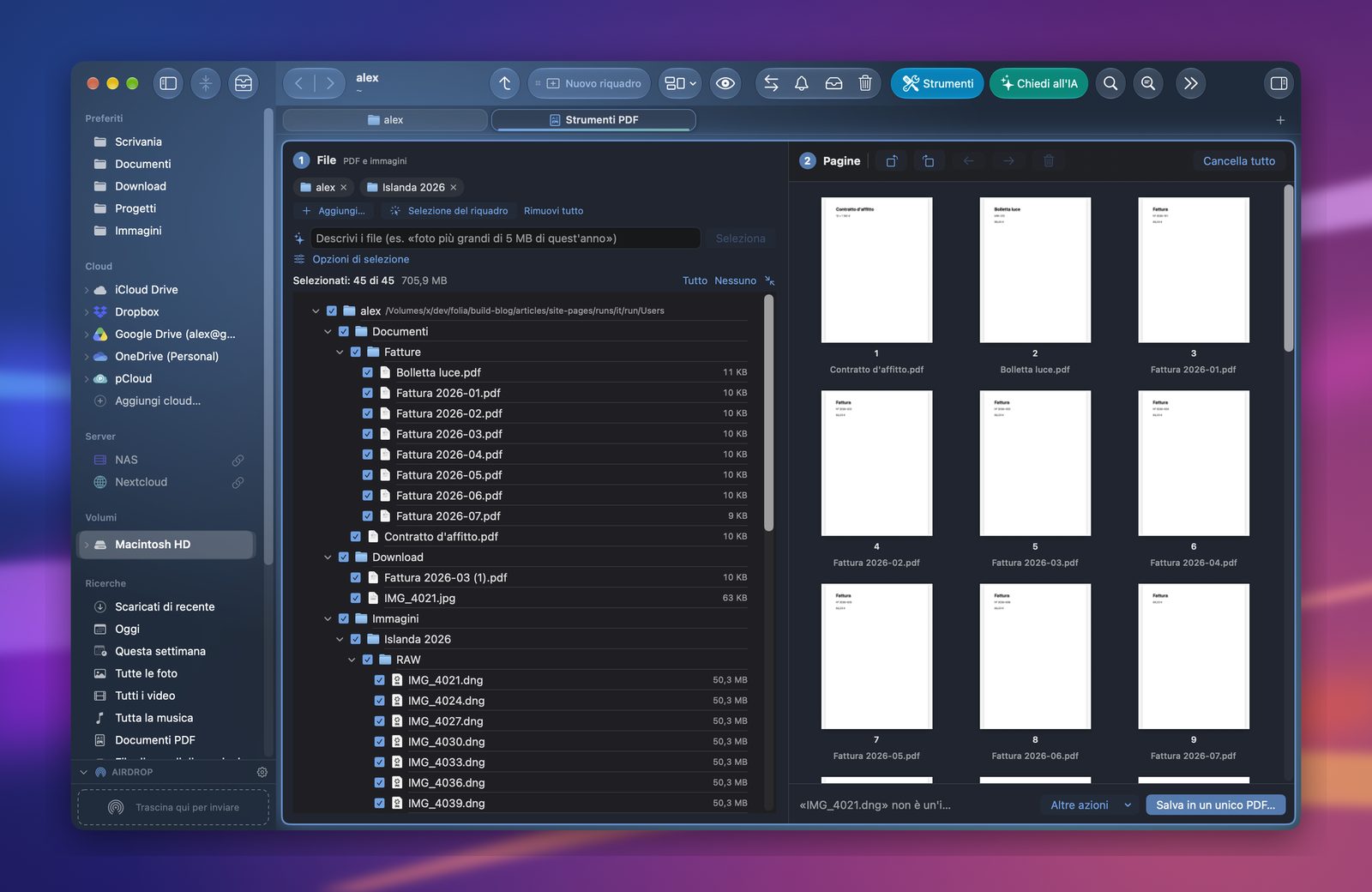
Task: Open the magnifier search icon
Action: 1110,83
